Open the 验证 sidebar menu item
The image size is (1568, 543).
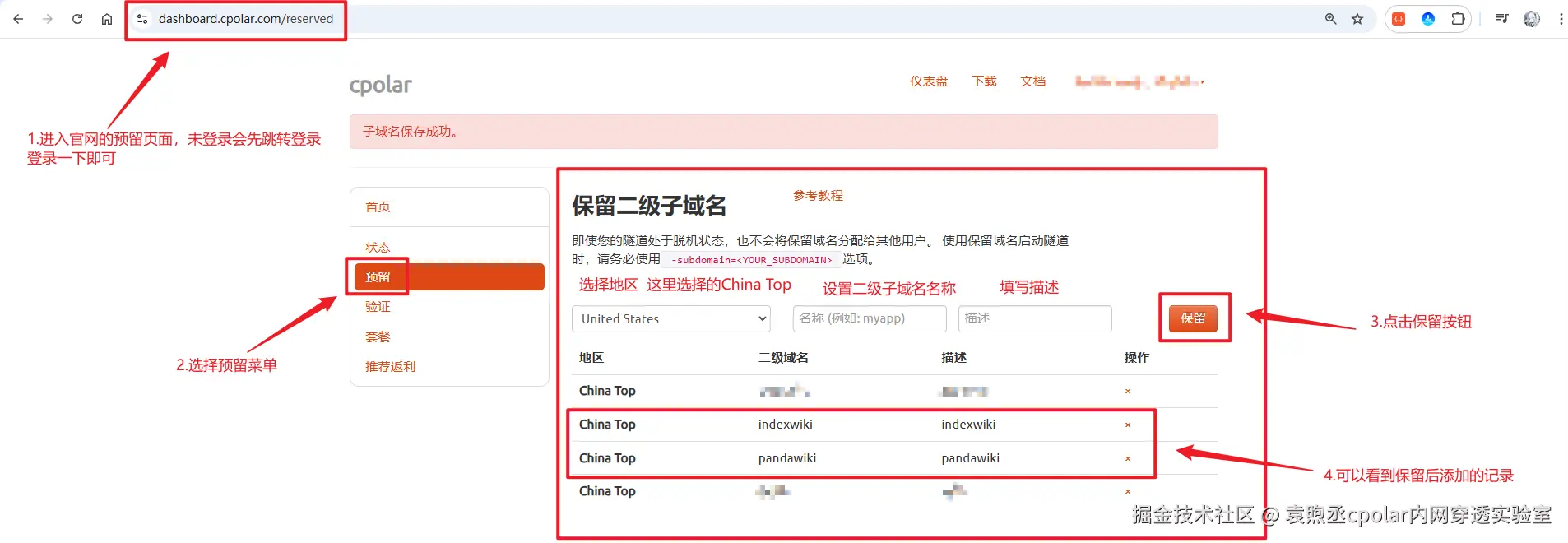tap(378, 307)
